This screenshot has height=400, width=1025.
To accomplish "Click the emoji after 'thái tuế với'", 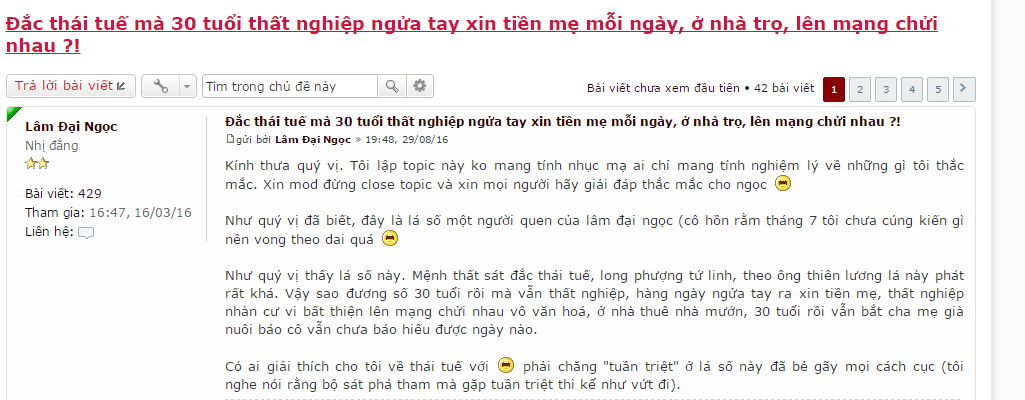I will 506,365.
